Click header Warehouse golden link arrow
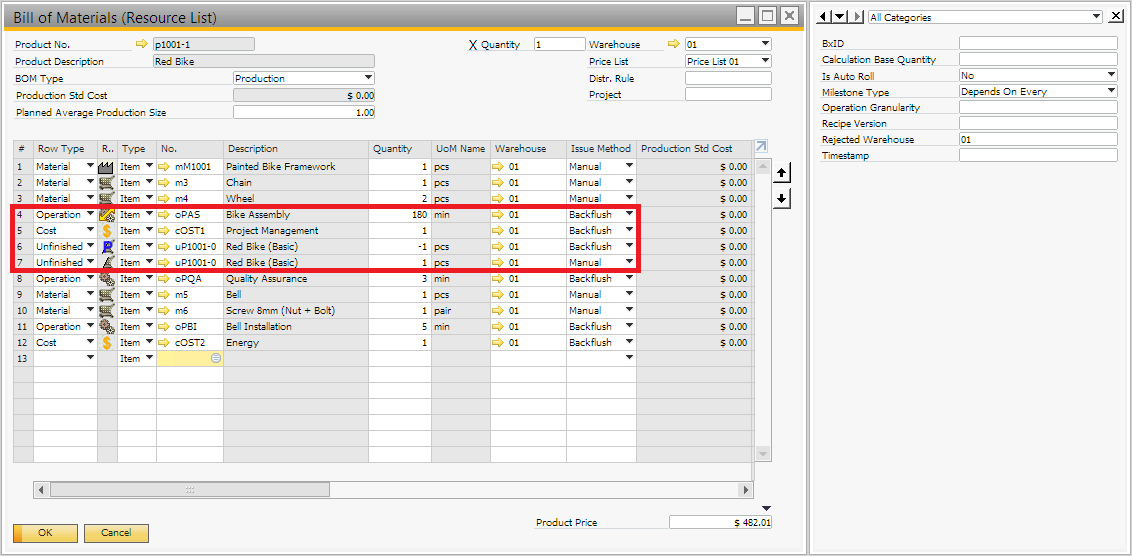 (x=673, y=44)
